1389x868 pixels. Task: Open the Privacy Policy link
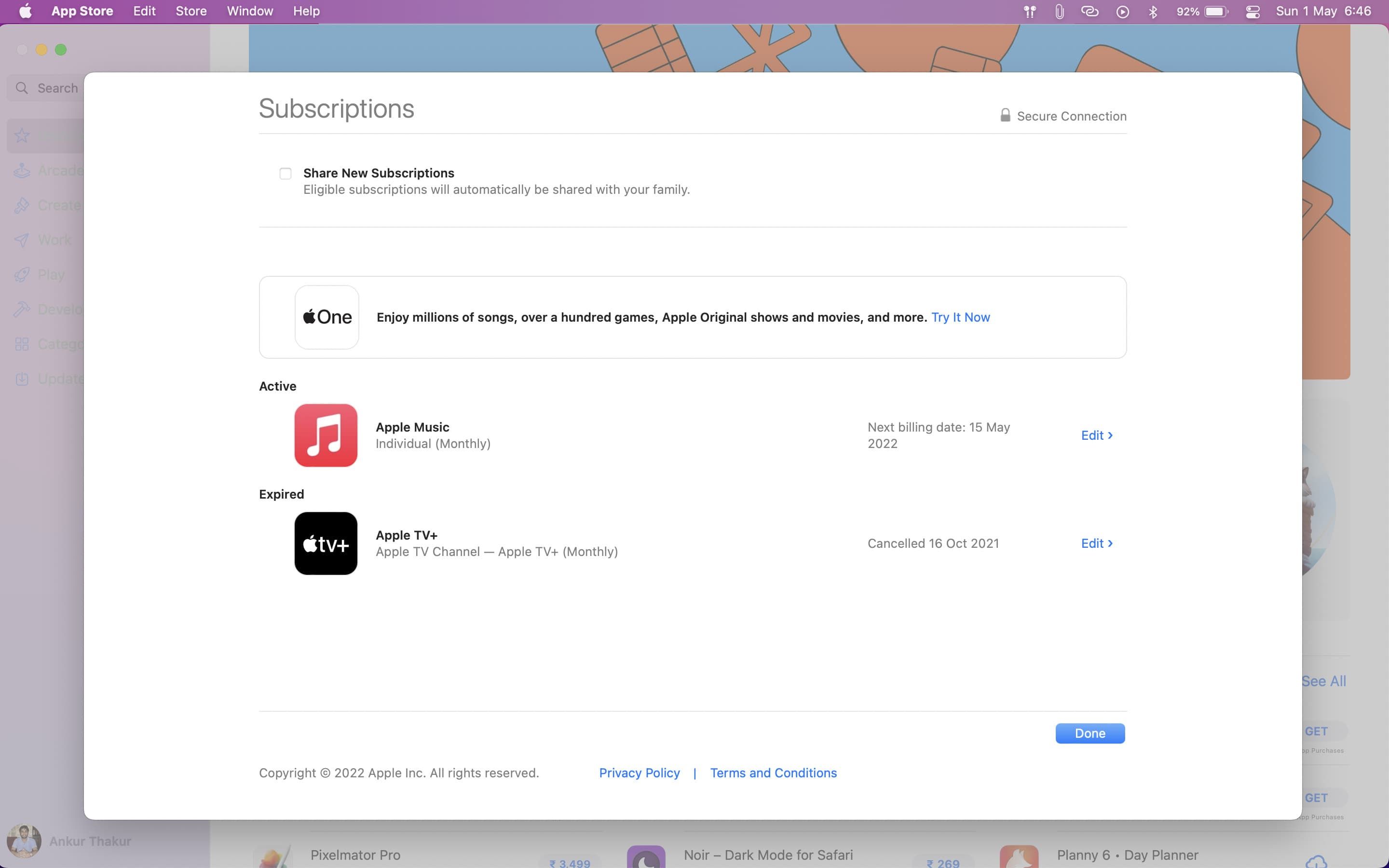point(640,773)
